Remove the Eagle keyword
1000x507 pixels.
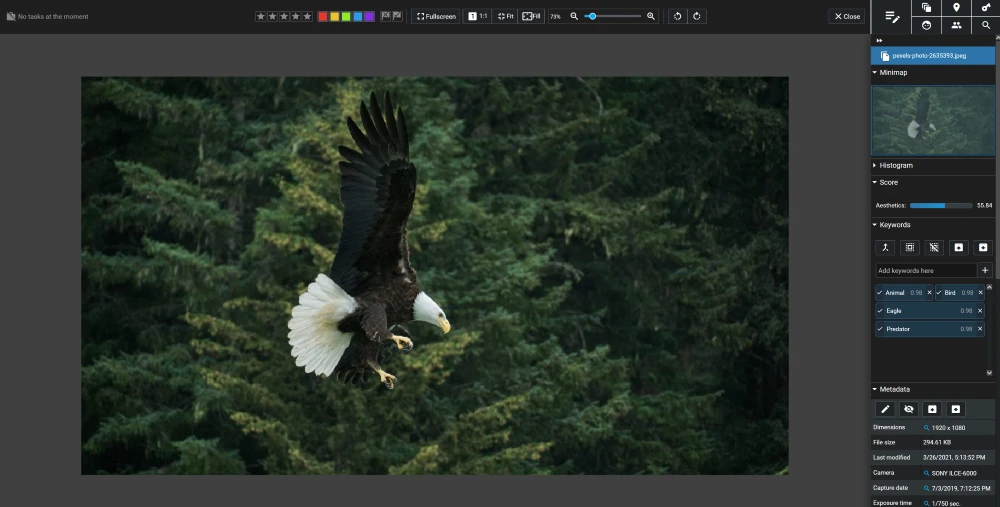coord(980,311)
